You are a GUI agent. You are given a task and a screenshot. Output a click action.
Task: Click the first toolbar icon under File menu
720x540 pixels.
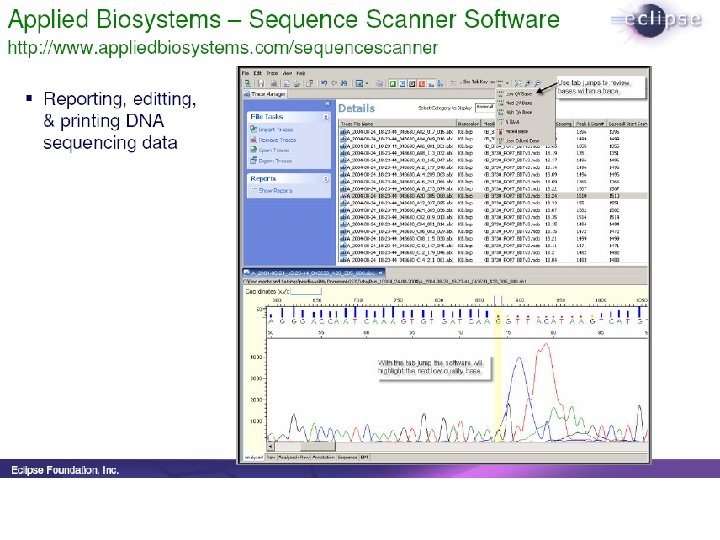(248, 84)
